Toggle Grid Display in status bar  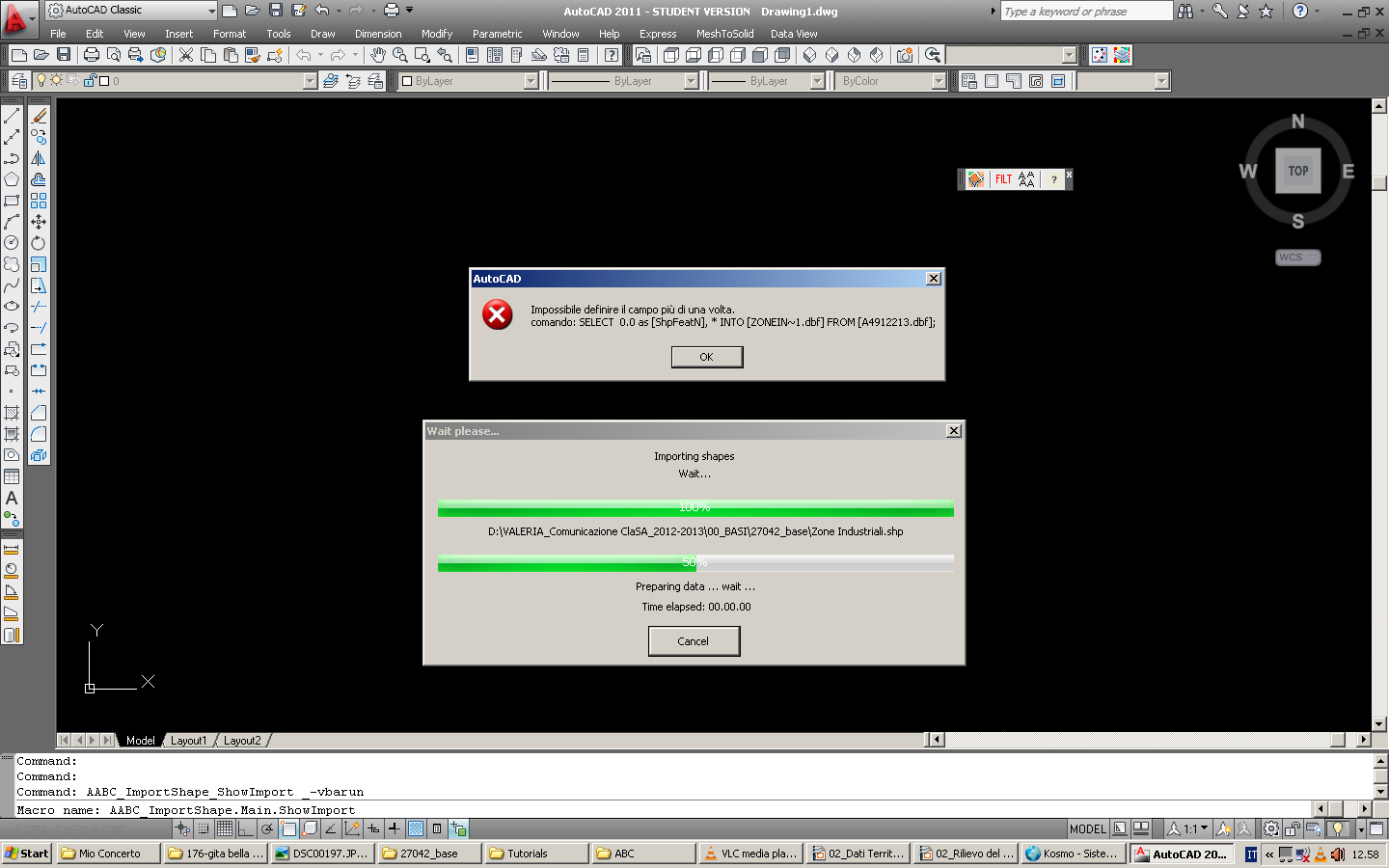tap(225, 828)
